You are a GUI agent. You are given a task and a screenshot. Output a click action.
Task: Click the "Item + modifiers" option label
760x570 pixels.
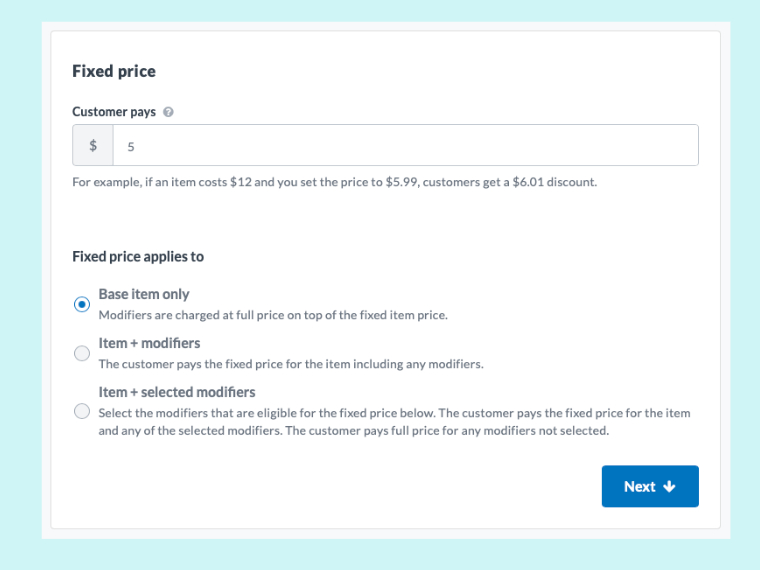tap(149, 343)
